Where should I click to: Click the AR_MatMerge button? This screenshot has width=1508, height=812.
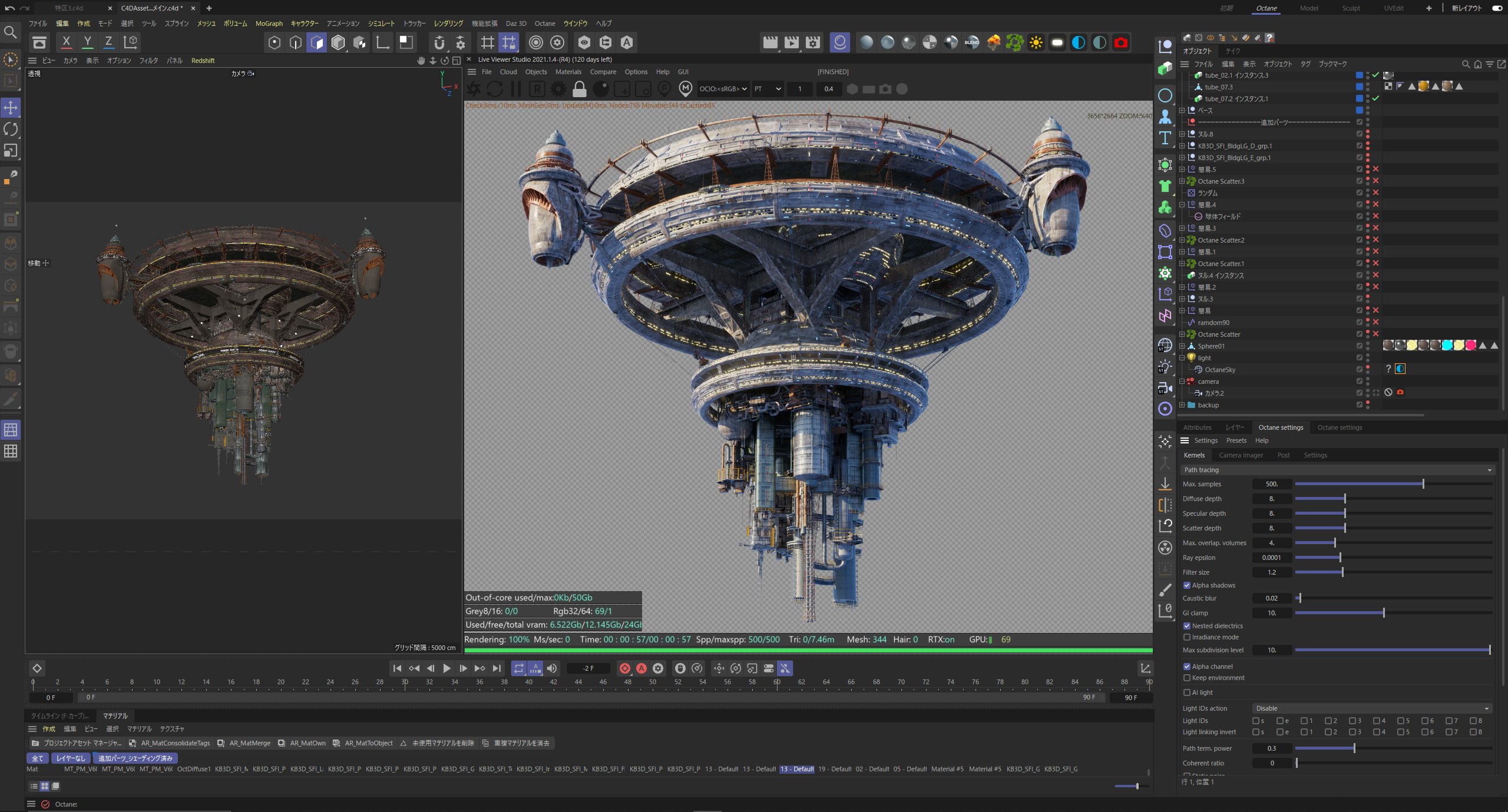coord(250,743)
